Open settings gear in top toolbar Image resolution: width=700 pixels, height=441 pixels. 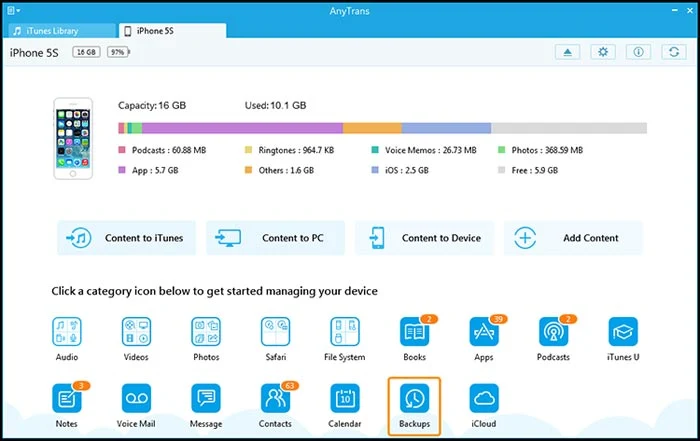pos(603,52)
